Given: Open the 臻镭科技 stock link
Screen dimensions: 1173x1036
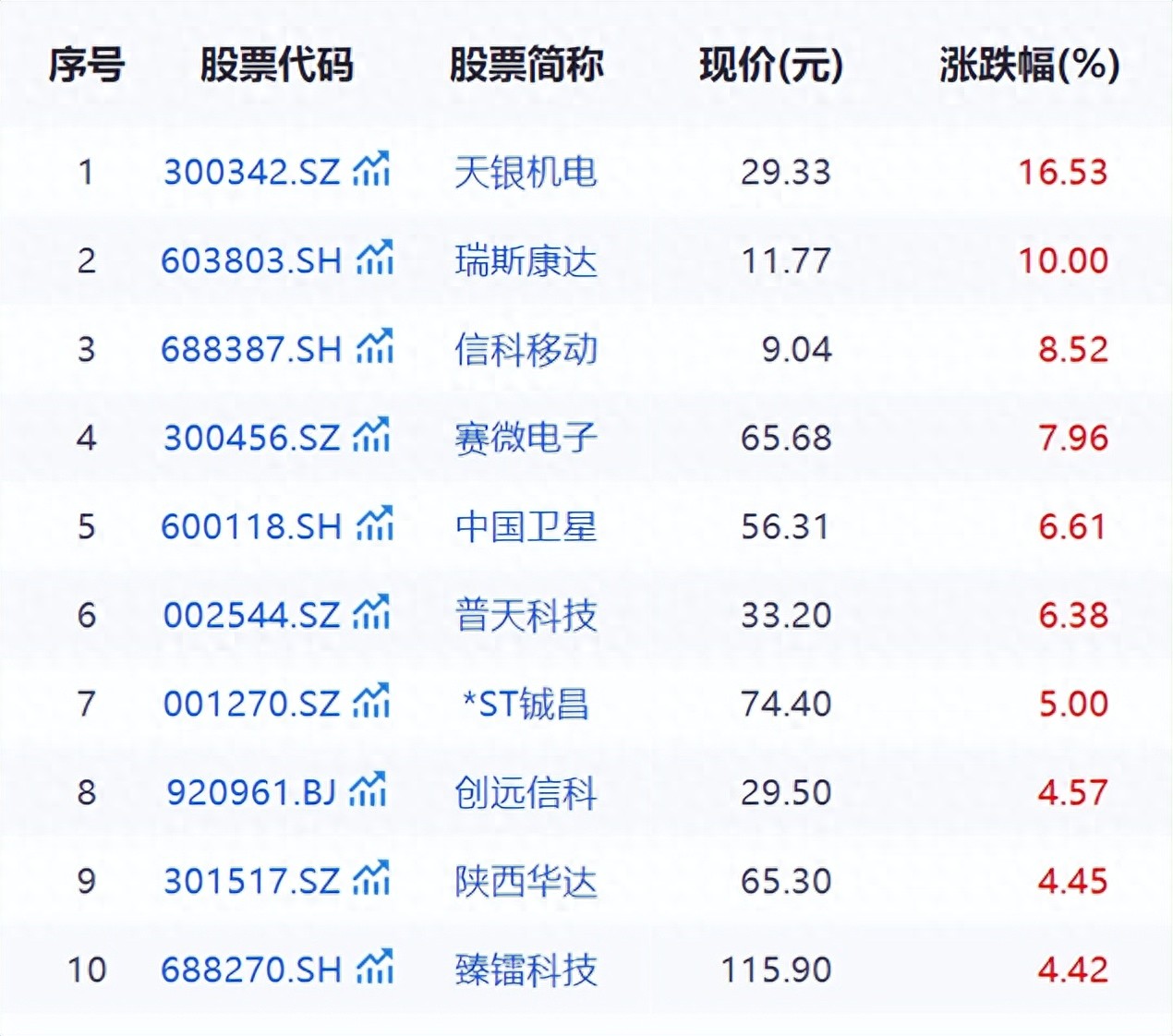Looking at the screenshot, I should tap(526, 970).
